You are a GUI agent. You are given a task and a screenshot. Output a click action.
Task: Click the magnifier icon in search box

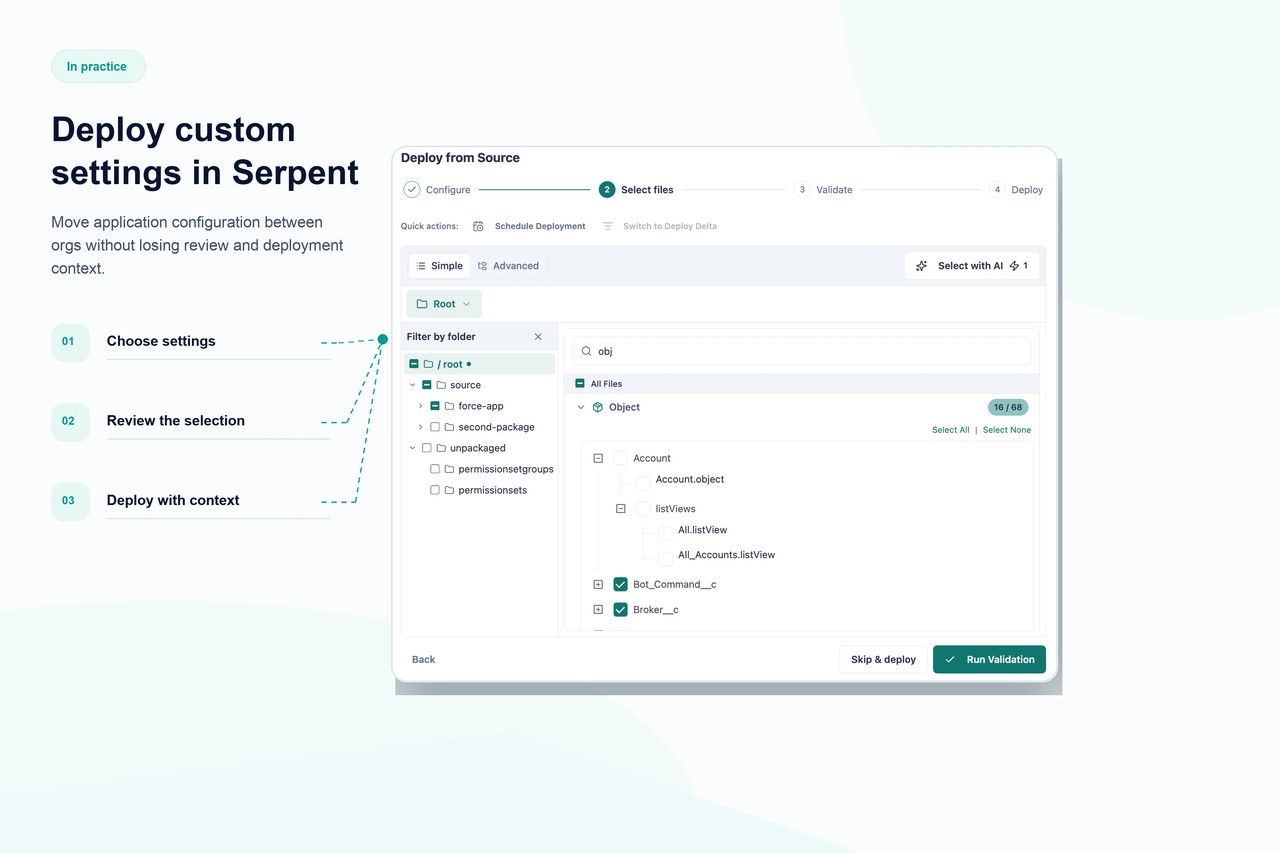point(587,351)
